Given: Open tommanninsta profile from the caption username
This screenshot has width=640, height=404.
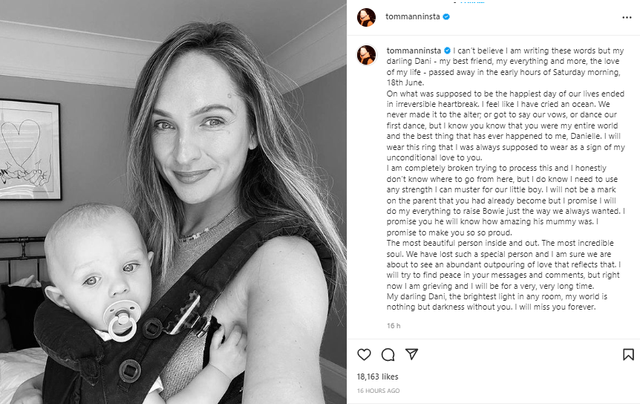Looking at the screenshot, I should pos(412,47).
